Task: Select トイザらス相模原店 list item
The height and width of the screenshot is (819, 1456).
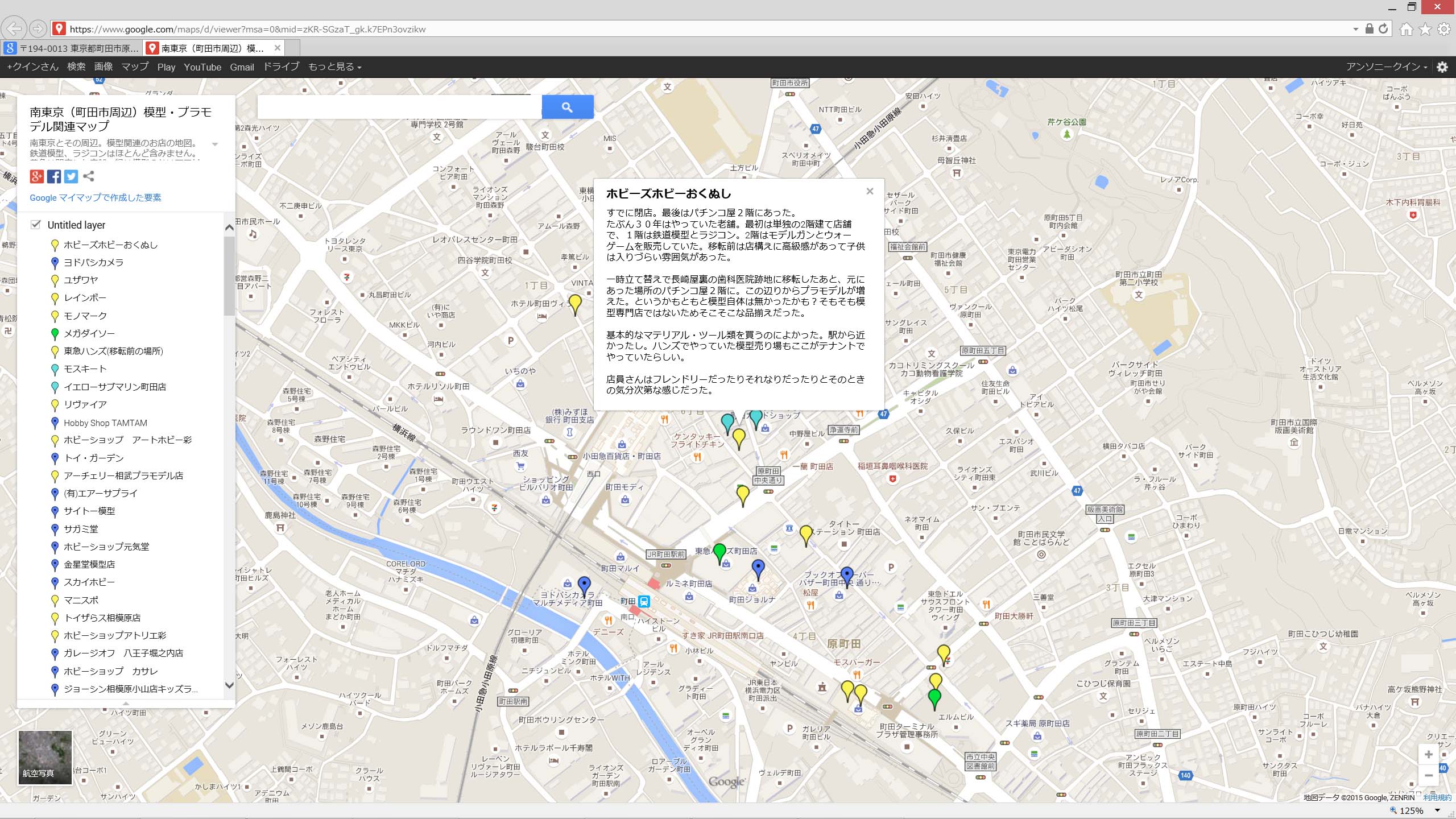Action: tap(102, 618)
